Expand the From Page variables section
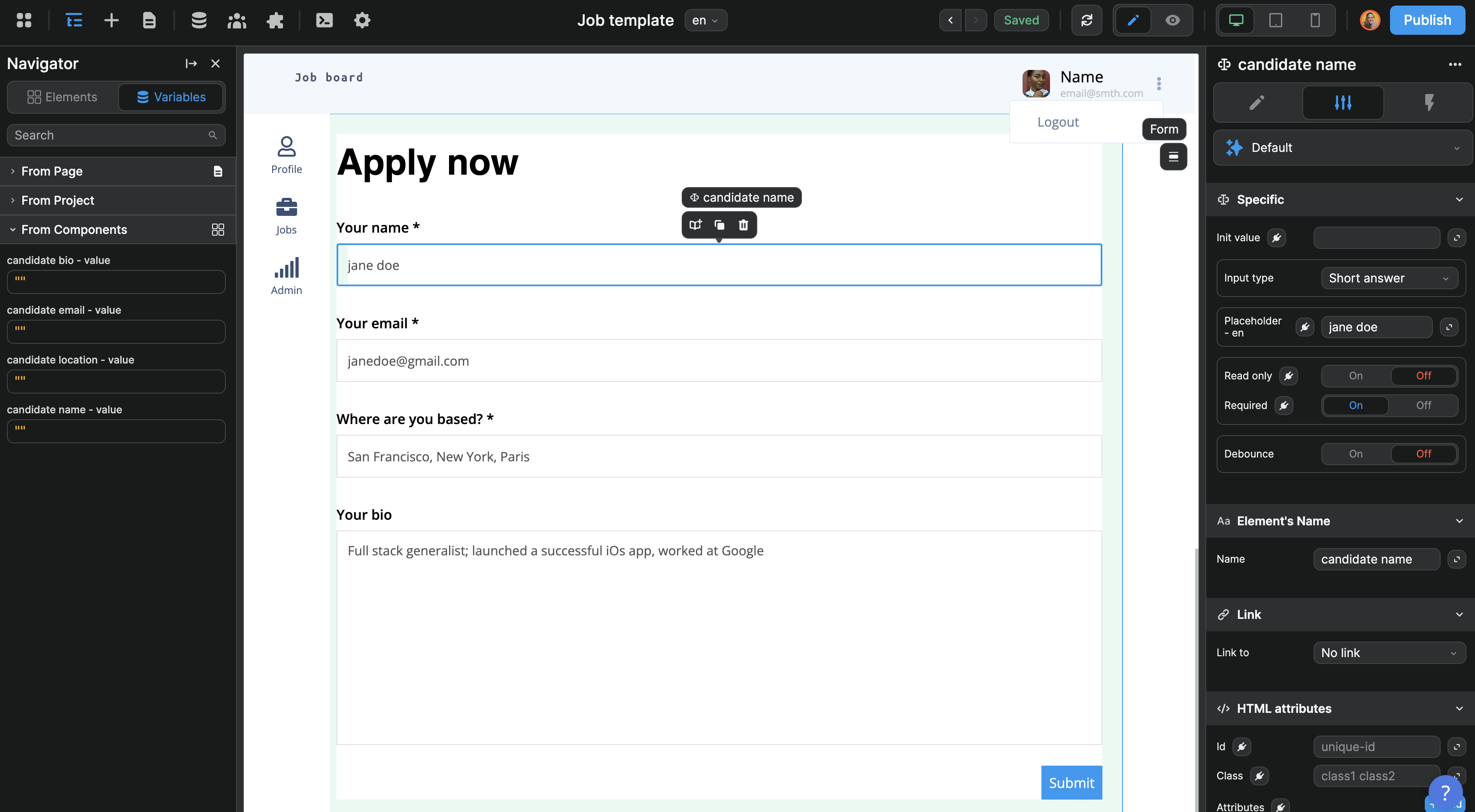 tap(52, 171)
